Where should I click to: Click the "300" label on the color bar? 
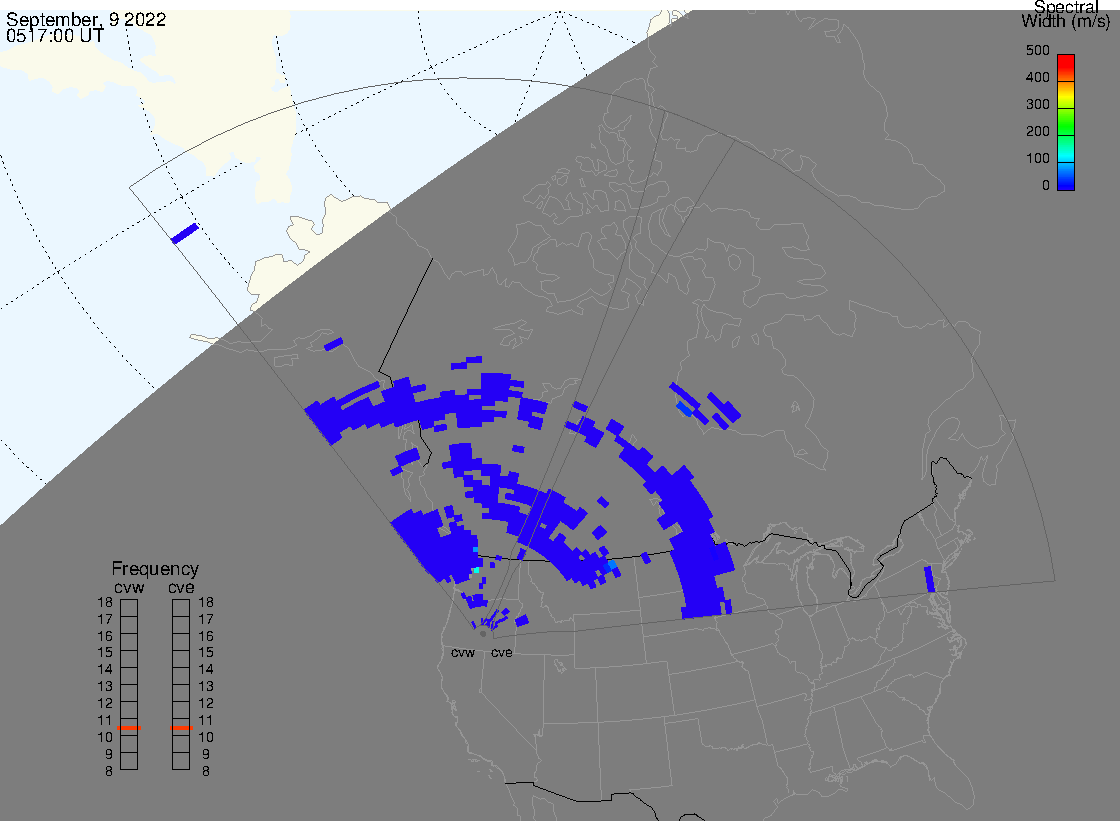click(x=1037, y=104)
